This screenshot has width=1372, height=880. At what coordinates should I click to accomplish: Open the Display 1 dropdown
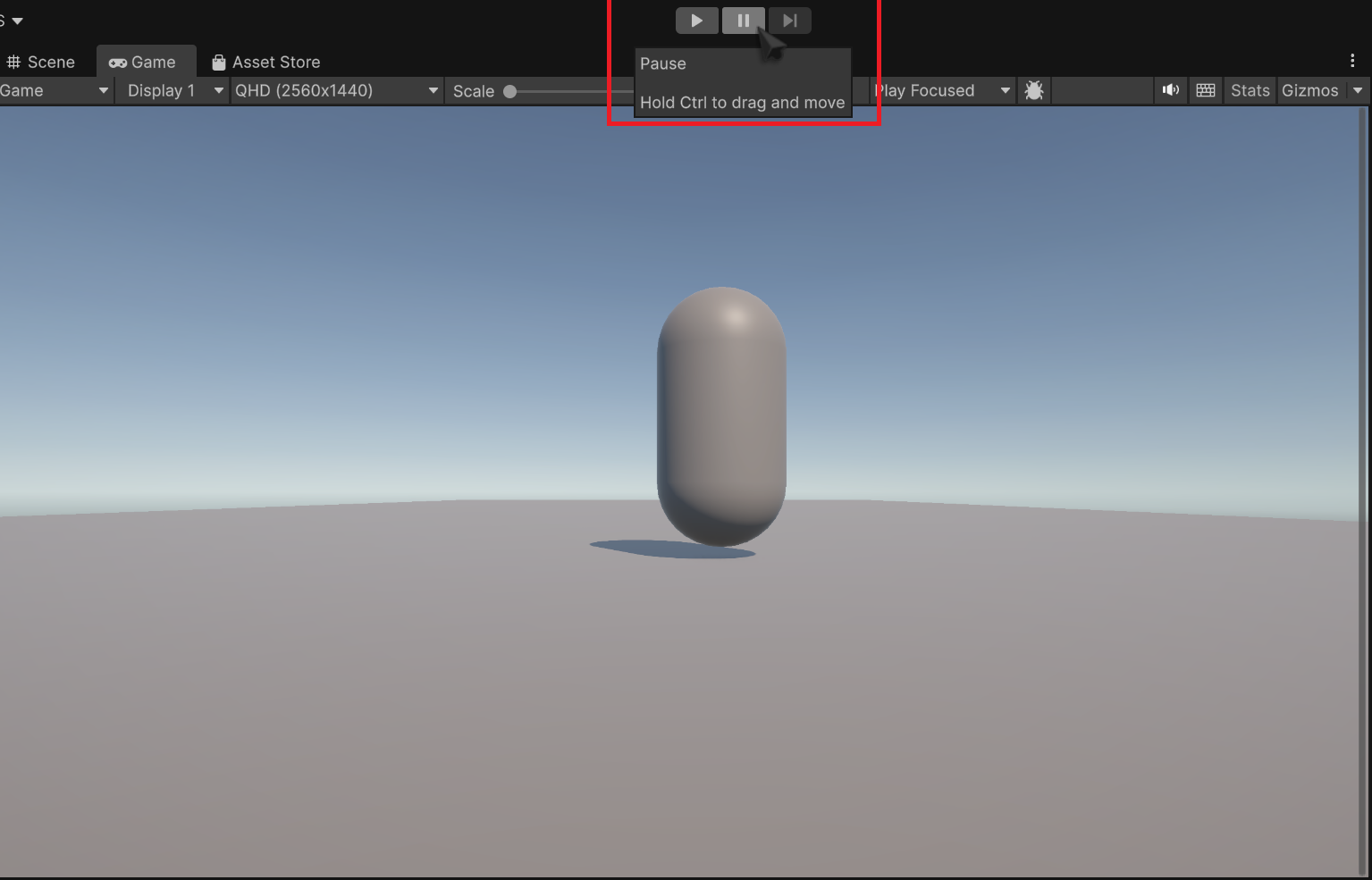[170, 89]
